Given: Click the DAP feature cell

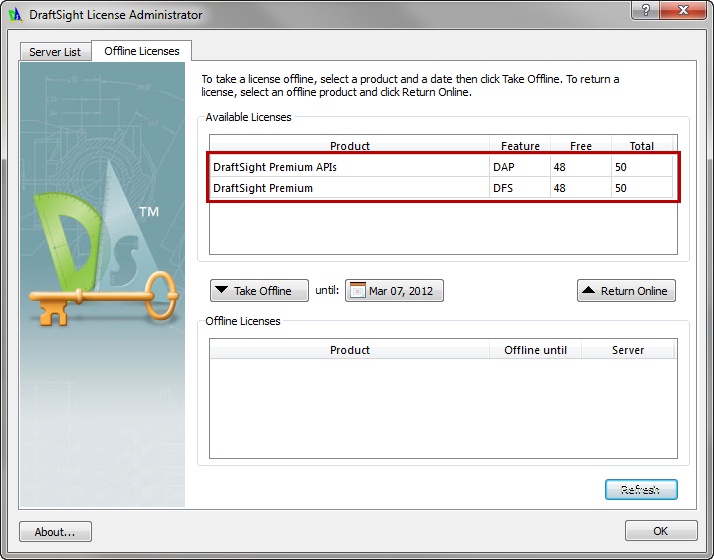Looking at the screenshot, I should click(x=520, y=167).
